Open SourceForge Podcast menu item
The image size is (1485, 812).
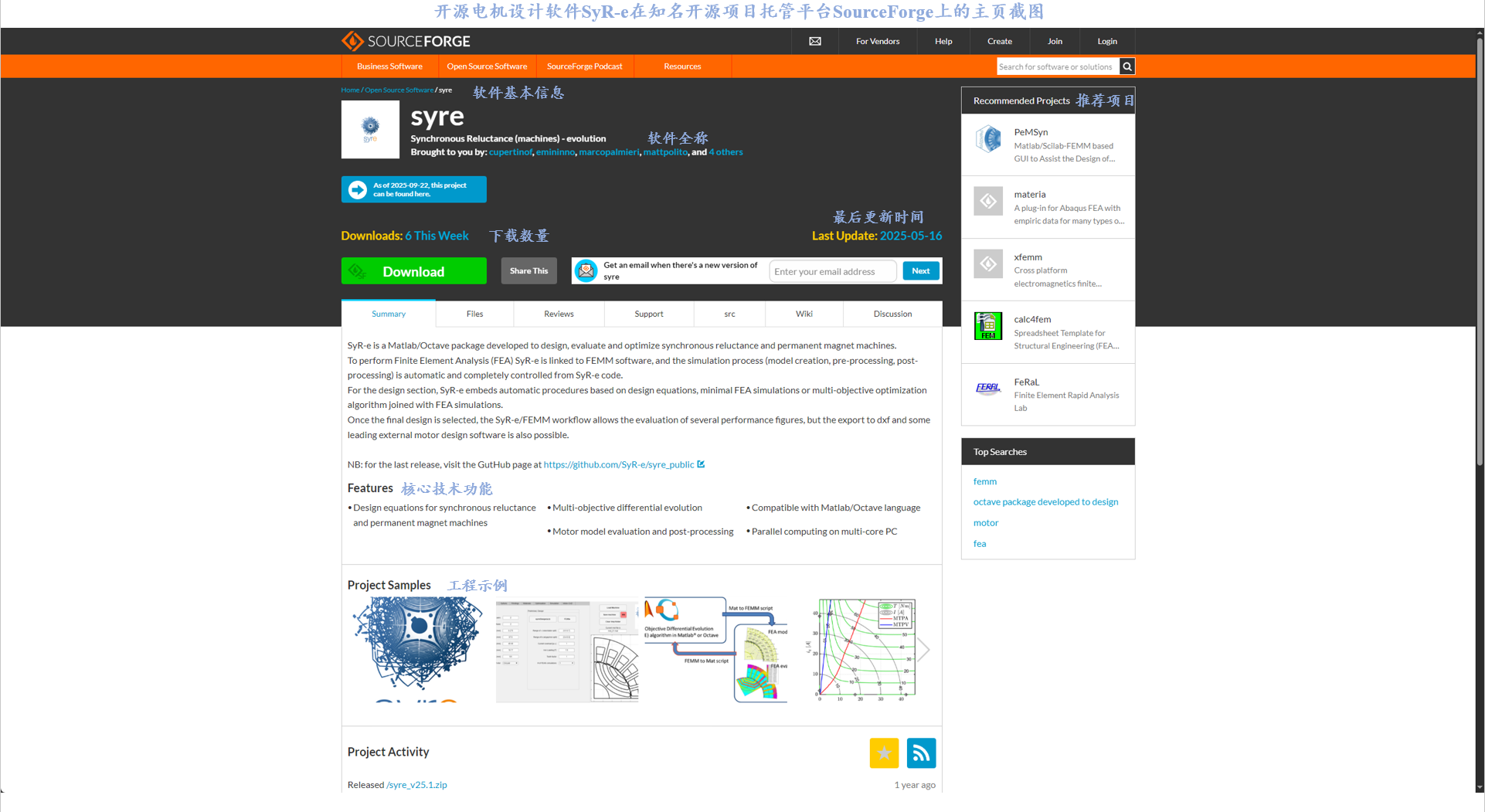click(x=585, y=66)
